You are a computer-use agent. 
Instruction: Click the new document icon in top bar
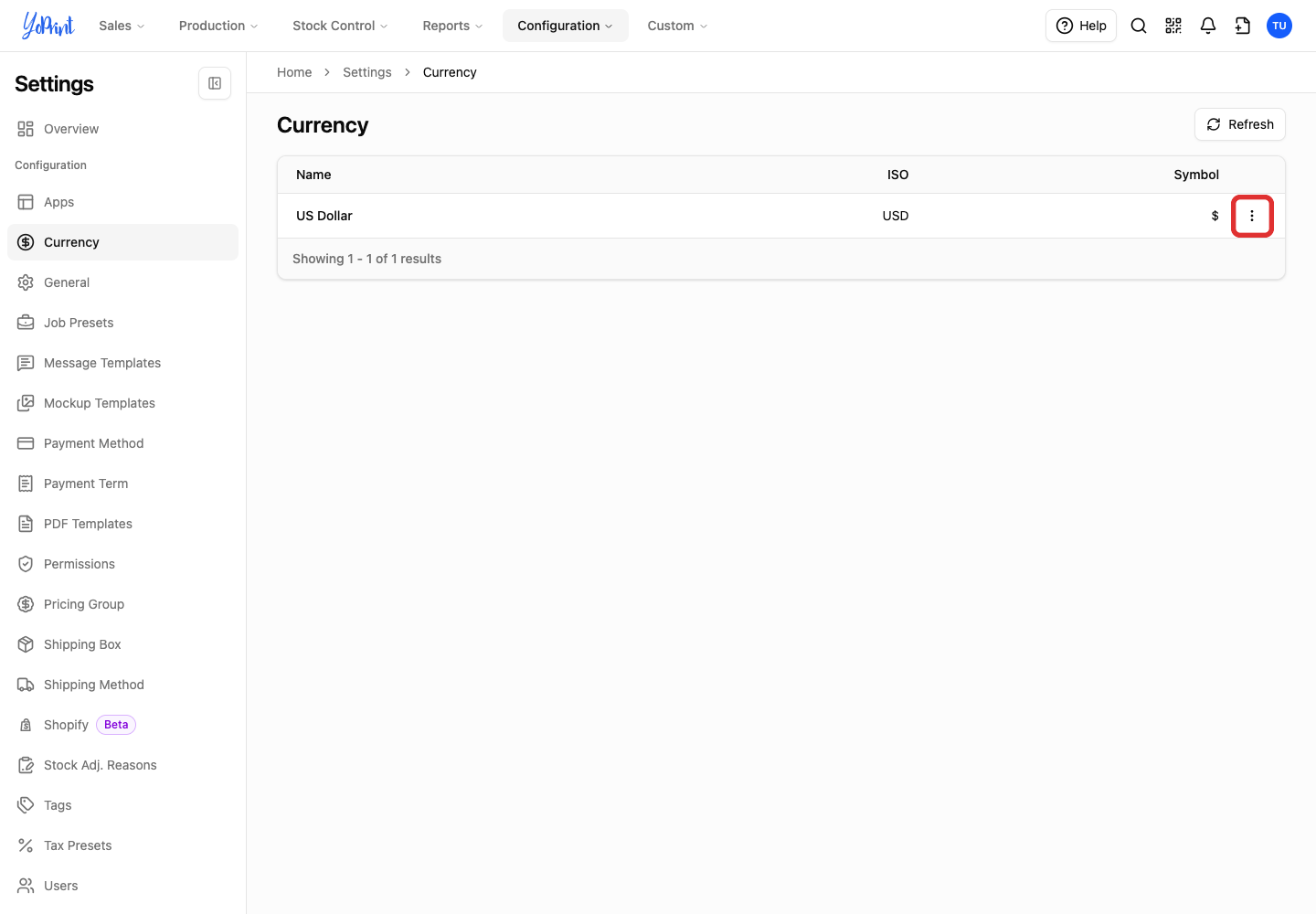click(x=1243, y=26)
